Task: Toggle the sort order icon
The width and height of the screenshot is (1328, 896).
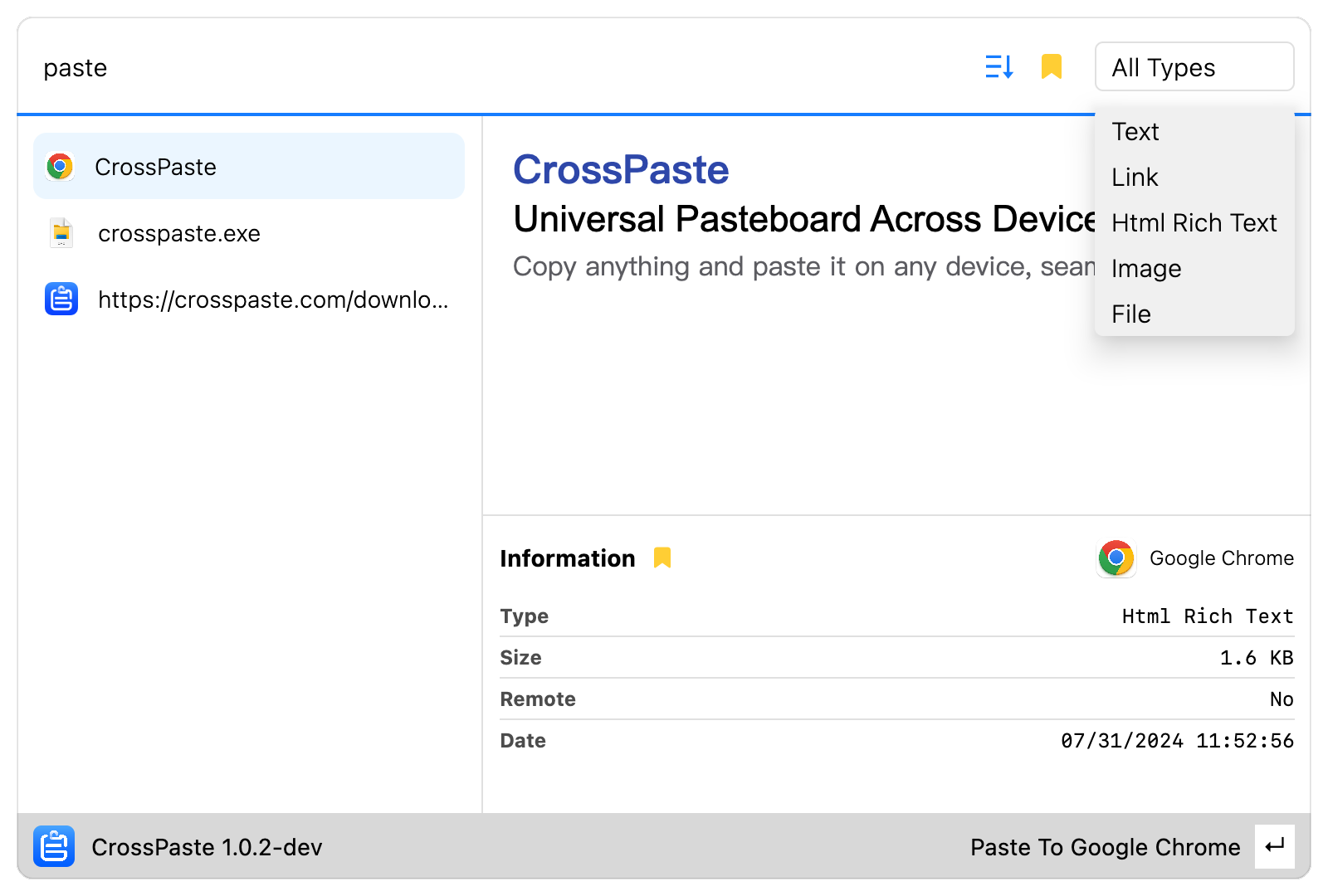Action: click(x=998, y=66)
